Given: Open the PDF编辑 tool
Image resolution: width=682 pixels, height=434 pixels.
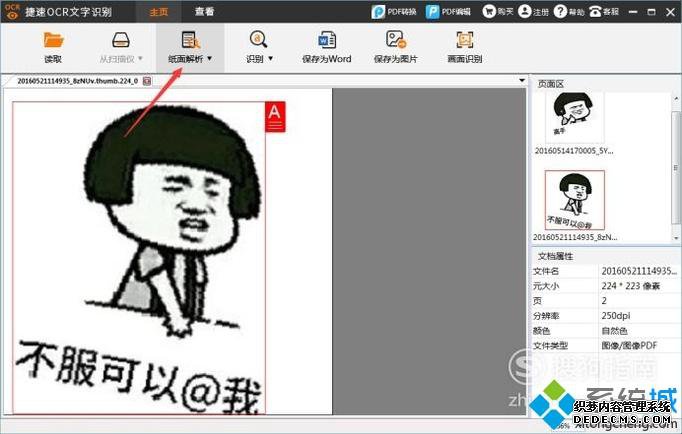Looking at the screenshot, I should tap(448, 11).
